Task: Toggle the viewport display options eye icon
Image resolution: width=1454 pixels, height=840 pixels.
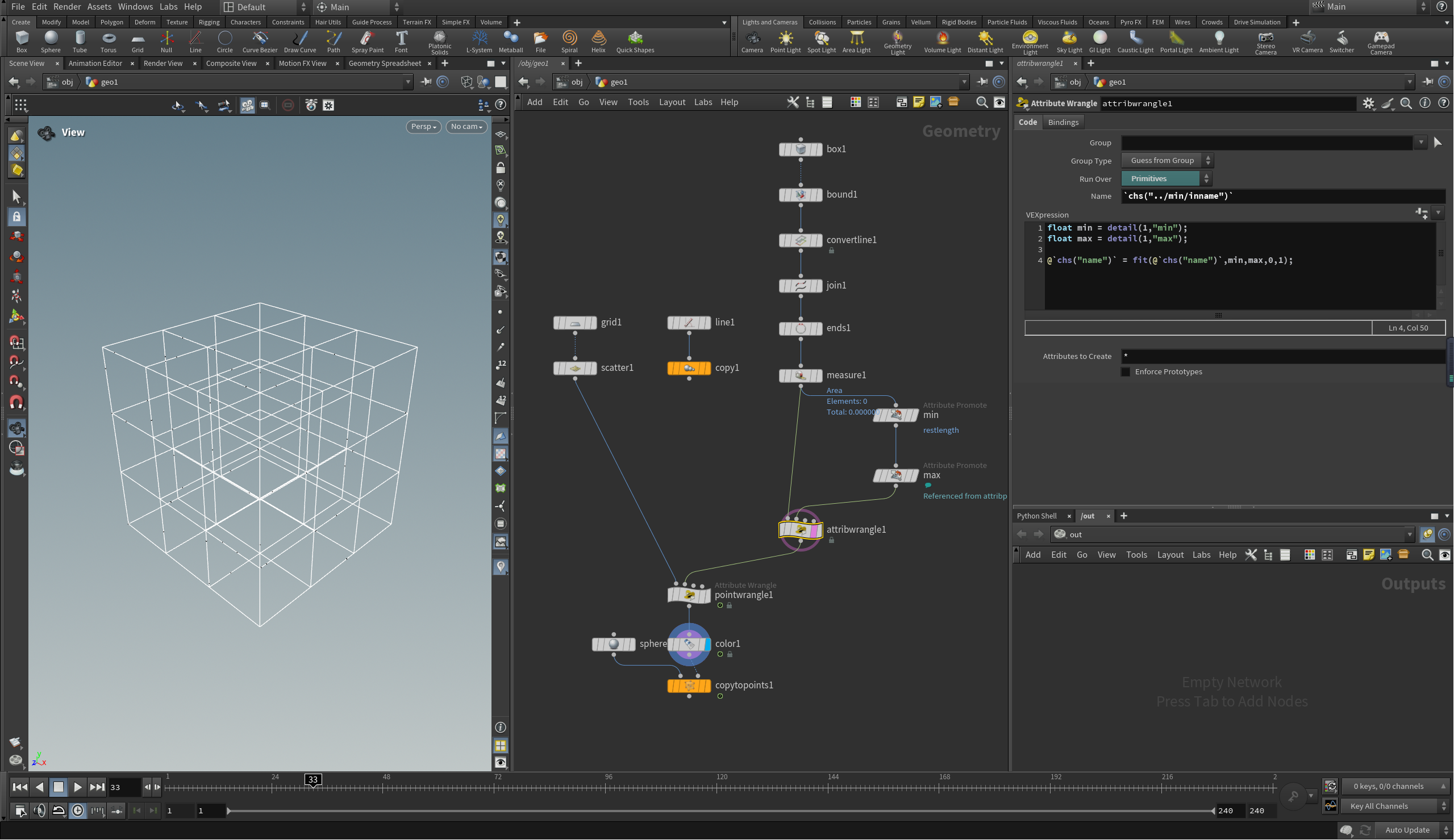Action: click(x=500, y=763)
